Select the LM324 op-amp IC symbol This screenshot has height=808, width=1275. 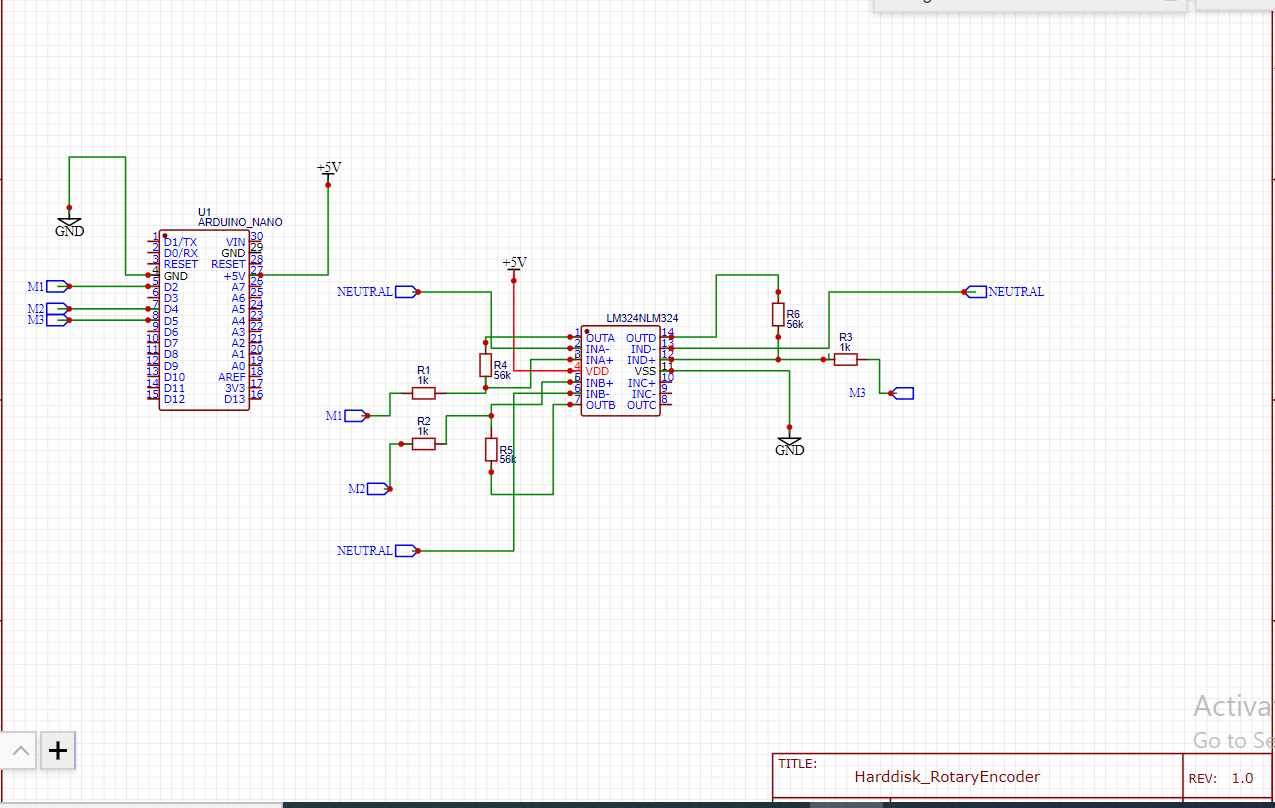(x=620, y=370)
